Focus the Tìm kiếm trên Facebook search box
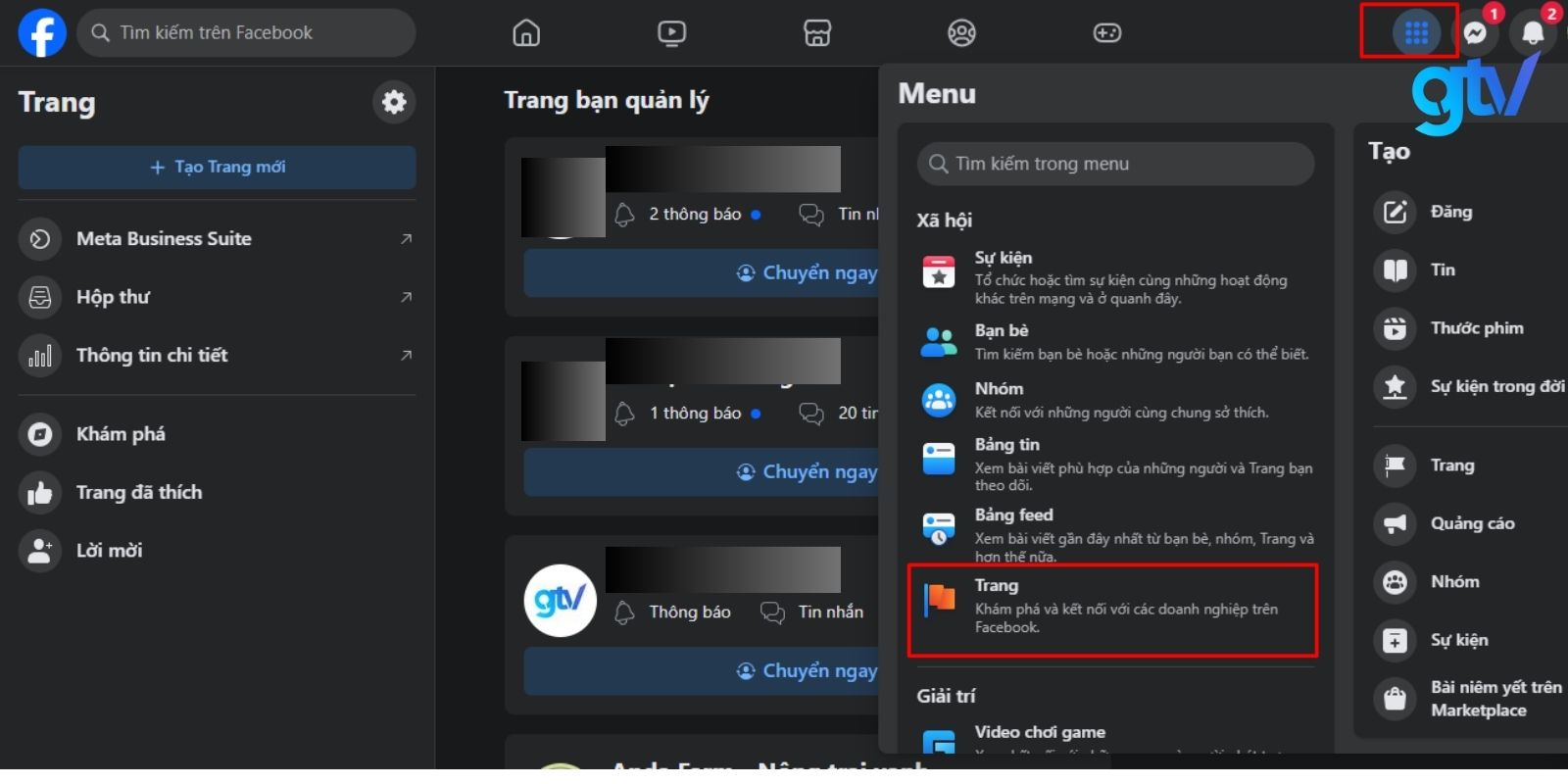 point(247,33)
